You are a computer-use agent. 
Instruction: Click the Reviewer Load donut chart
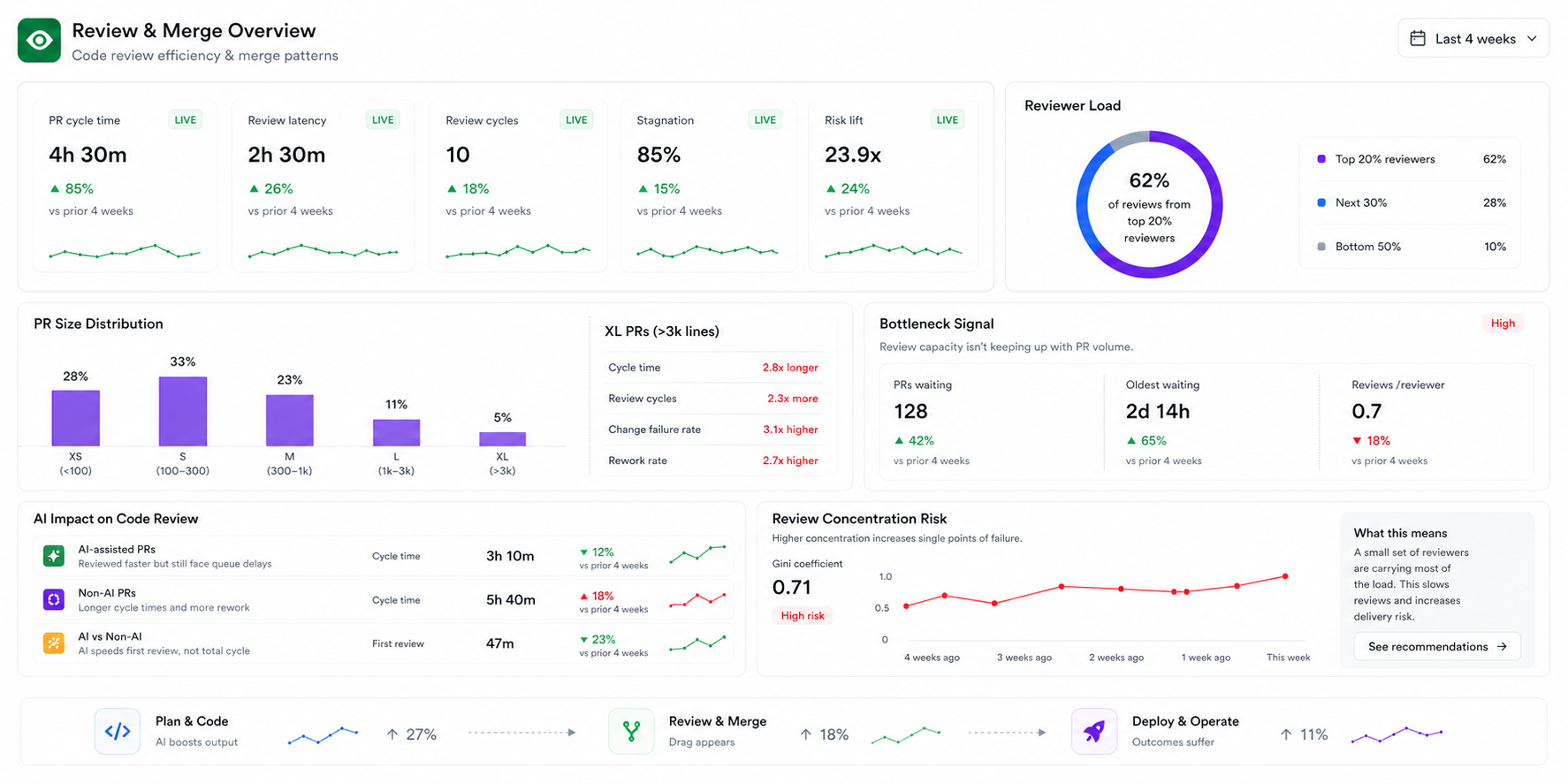click(1149, 204)
